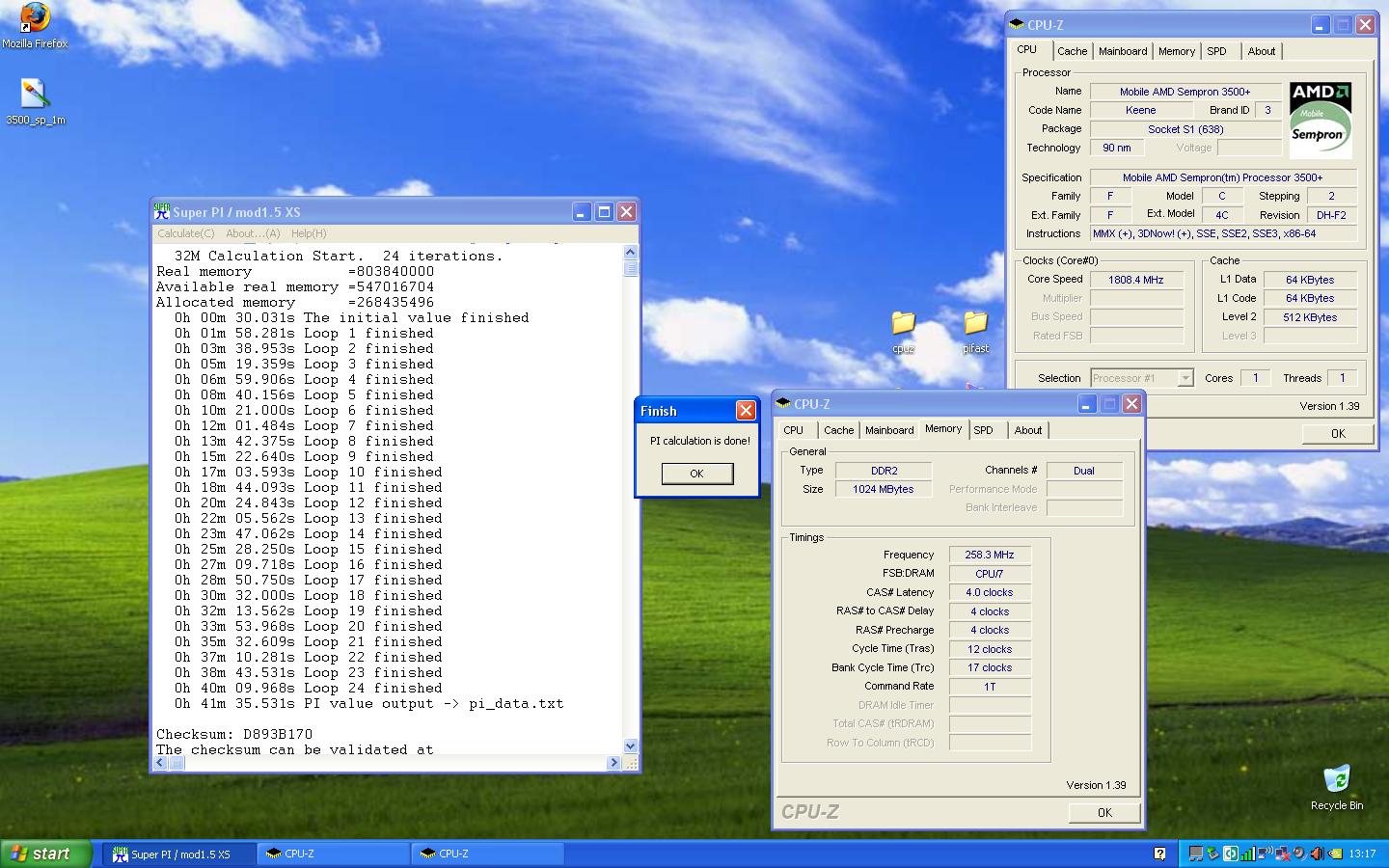
Task: Switch to SPD tab in top CPU-Z window
Action: coord(1217,51)
